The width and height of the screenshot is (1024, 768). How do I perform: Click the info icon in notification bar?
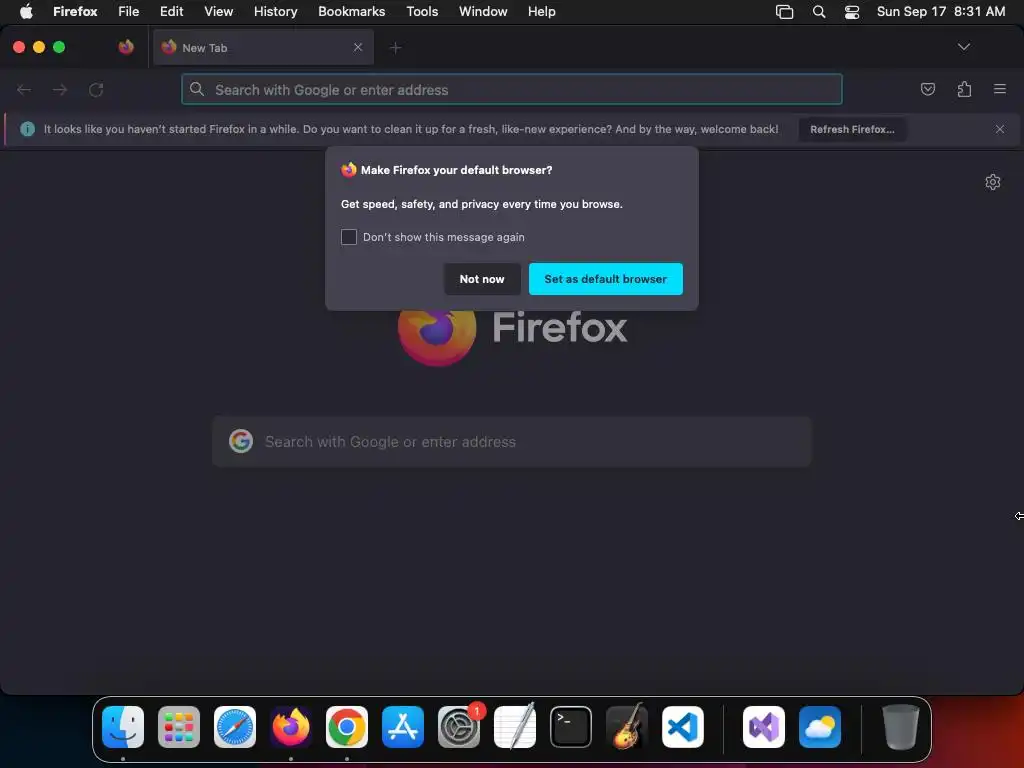pyautogui.click(x=27, y=129)
